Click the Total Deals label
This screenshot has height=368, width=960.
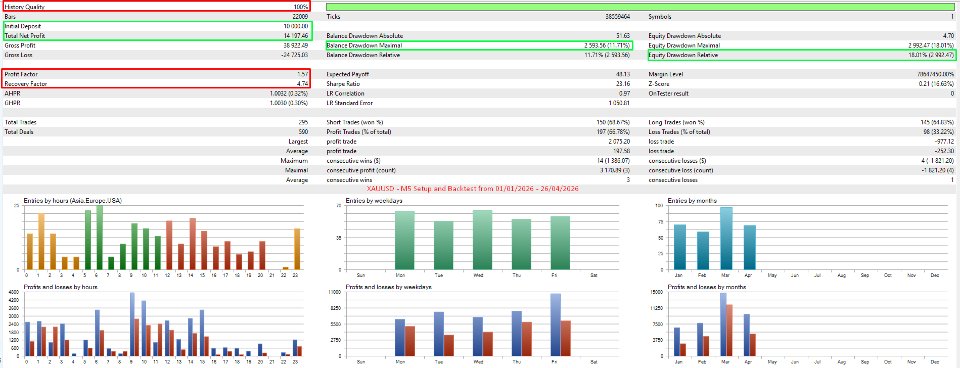pos(19,132)
